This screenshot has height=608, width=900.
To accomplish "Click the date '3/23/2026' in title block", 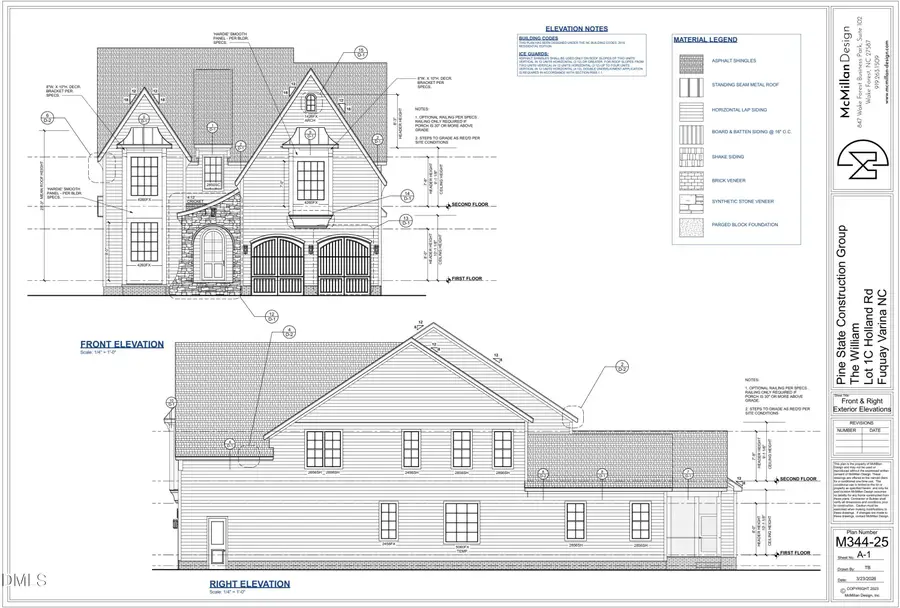I will (x=867, y=579).
